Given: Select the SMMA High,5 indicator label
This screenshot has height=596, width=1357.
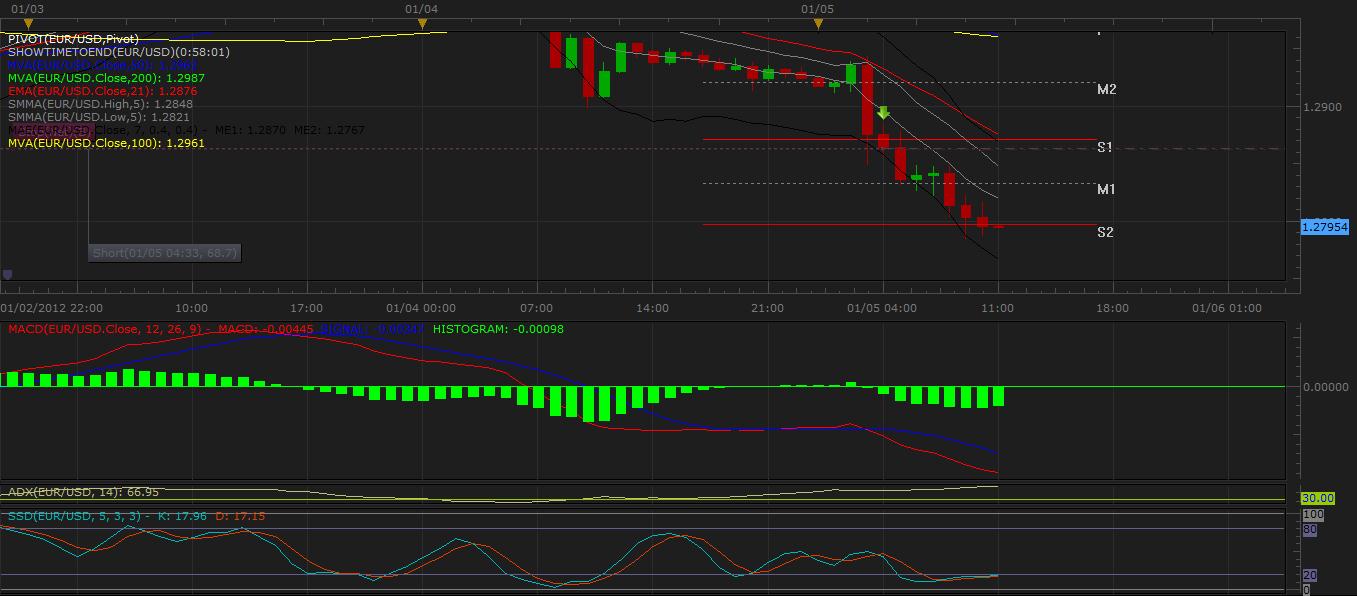Looking at the screenshot, I should [100, 104].
